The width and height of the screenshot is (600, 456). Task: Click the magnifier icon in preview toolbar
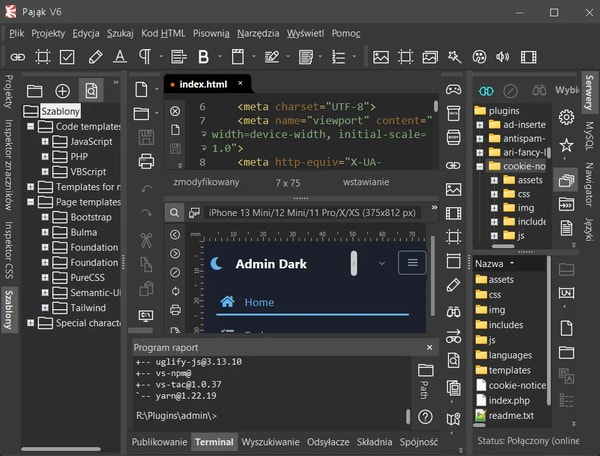point(174,213)
